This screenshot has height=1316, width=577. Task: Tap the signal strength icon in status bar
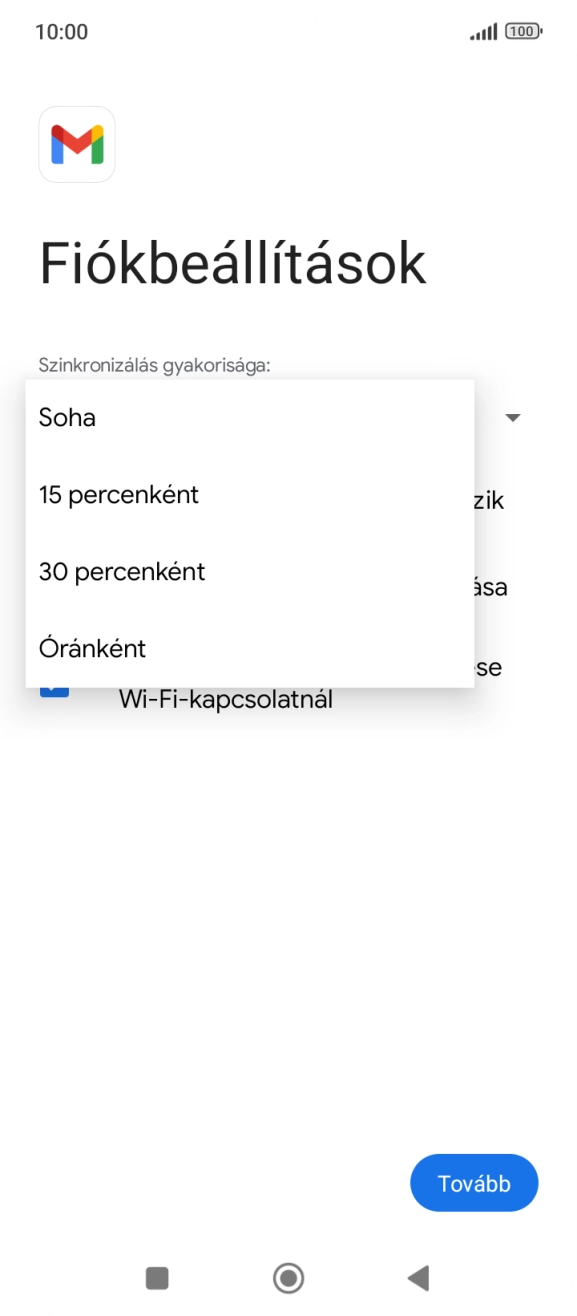tap(481, 31)
